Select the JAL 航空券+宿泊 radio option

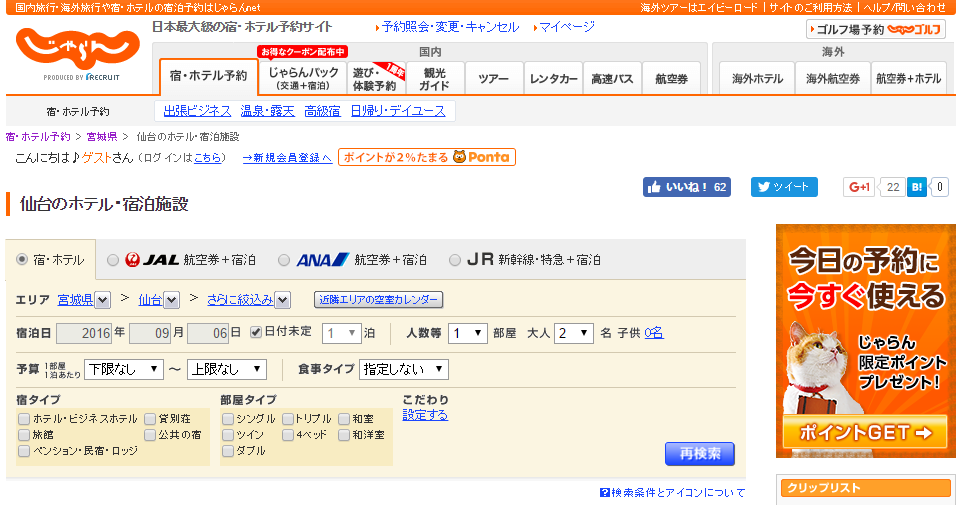coord(113,260)
